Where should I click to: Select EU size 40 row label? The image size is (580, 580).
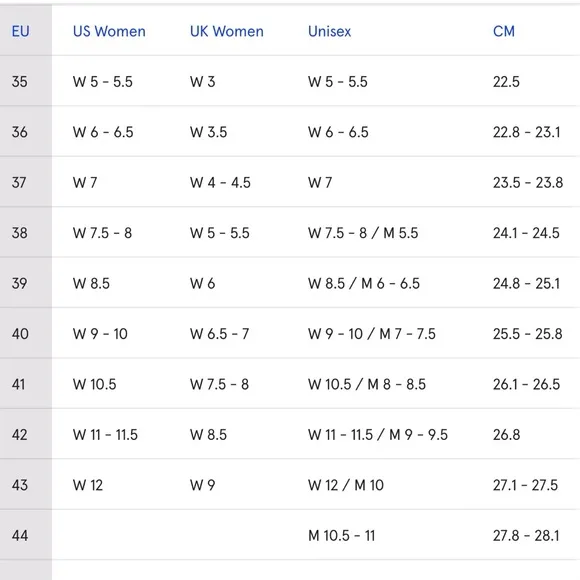(20, 334)
